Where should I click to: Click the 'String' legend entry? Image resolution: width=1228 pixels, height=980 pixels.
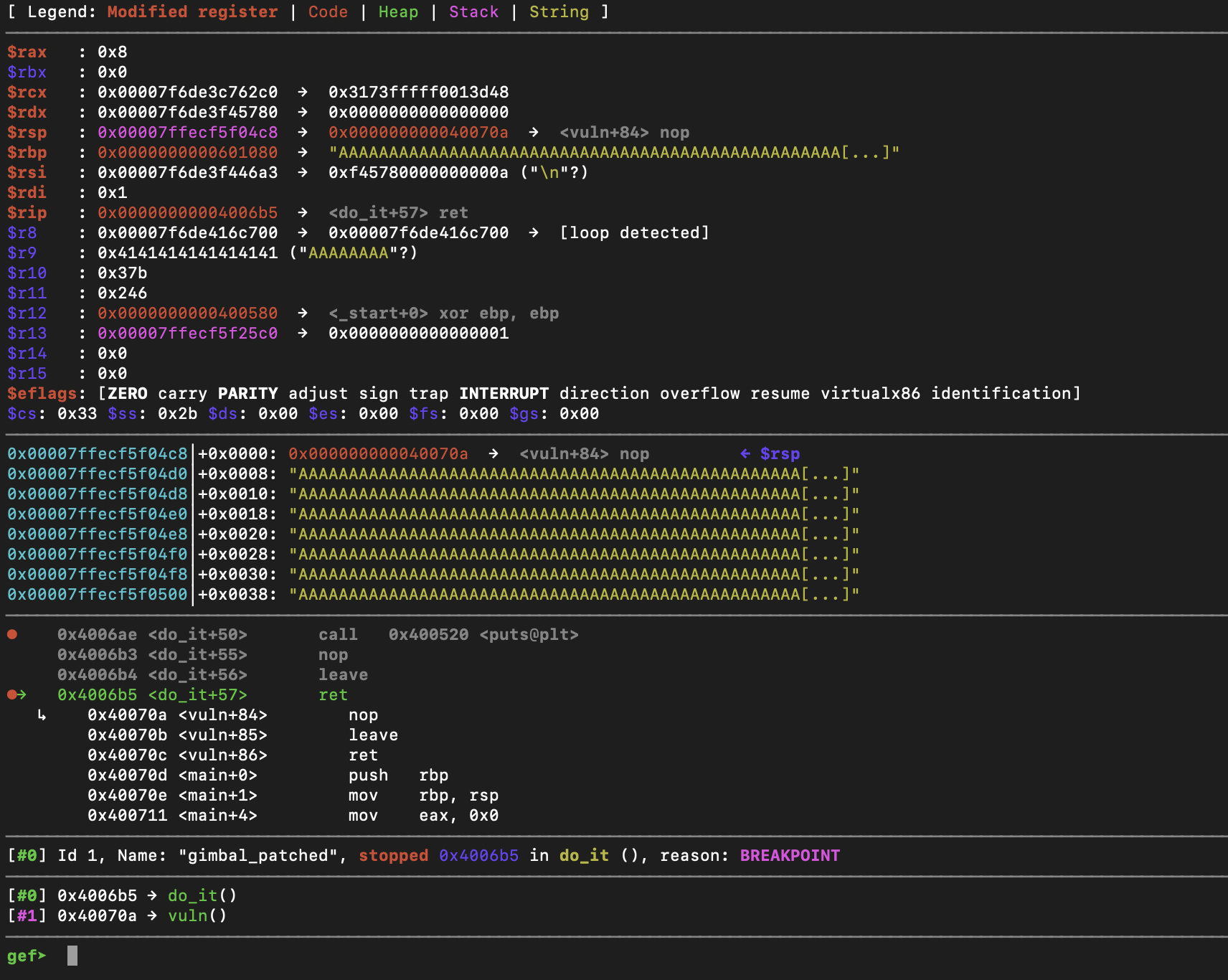(x=559, y=11)
